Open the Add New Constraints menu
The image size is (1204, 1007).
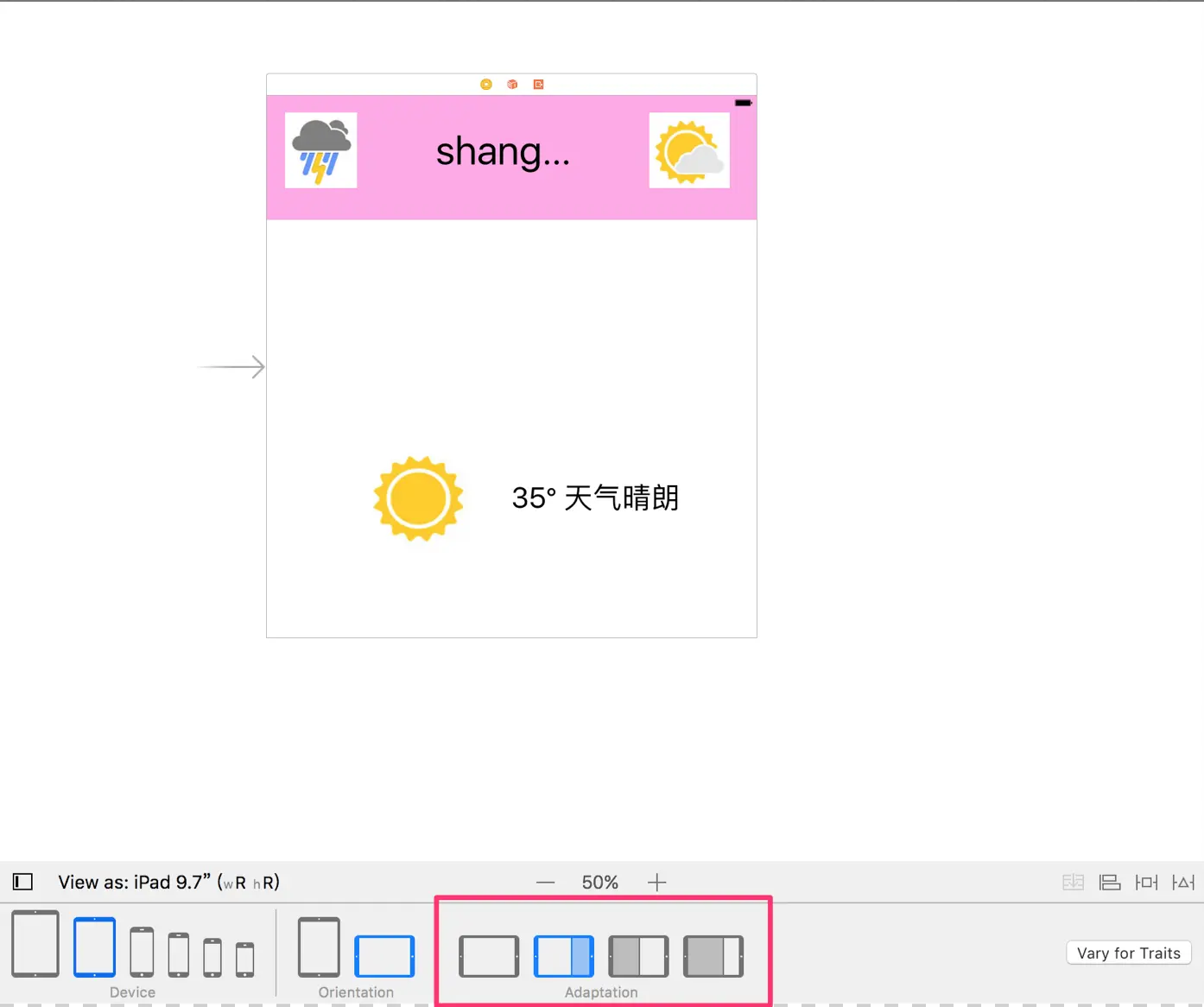pos(1147,882)
